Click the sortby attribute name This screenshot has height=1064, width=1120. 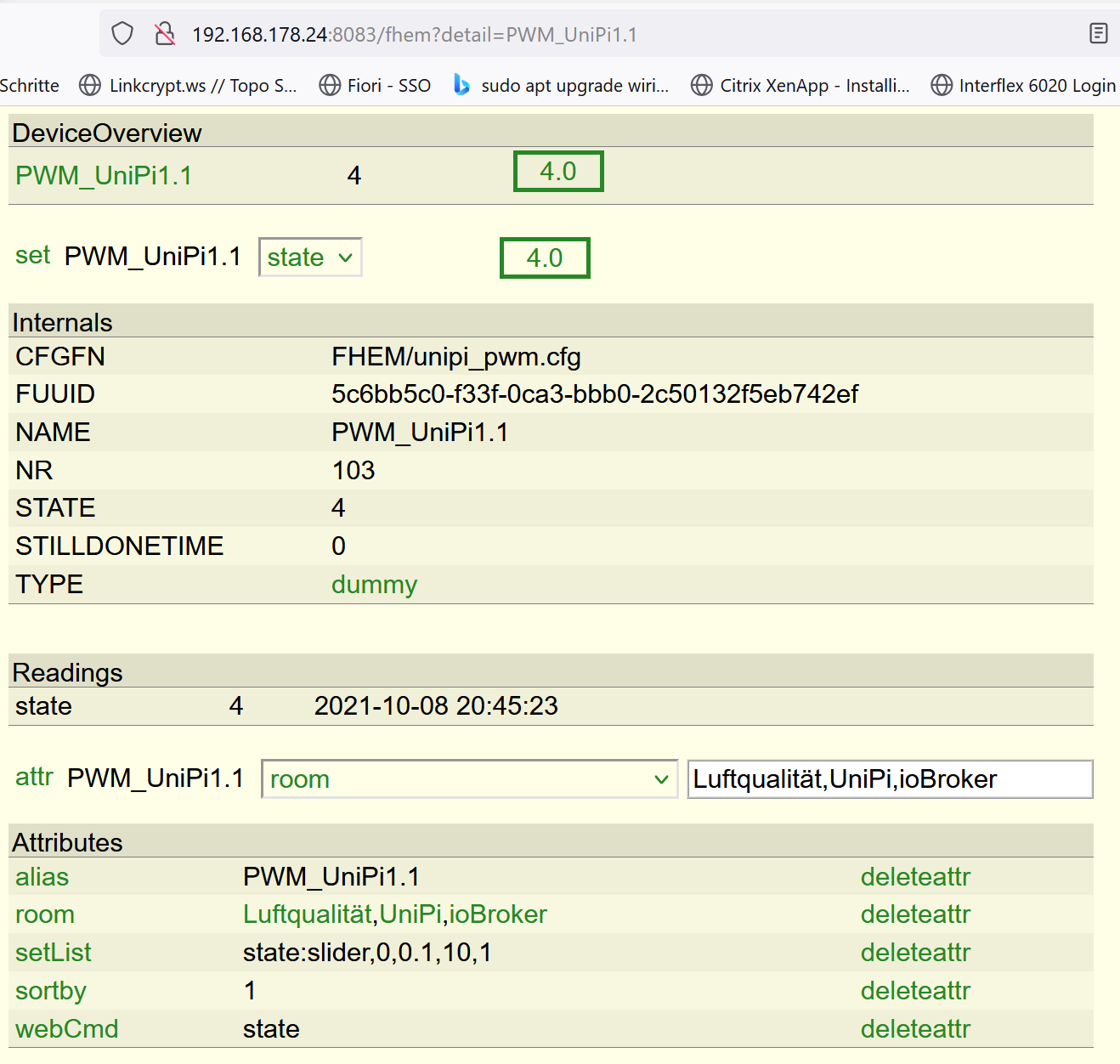[51, 991]
